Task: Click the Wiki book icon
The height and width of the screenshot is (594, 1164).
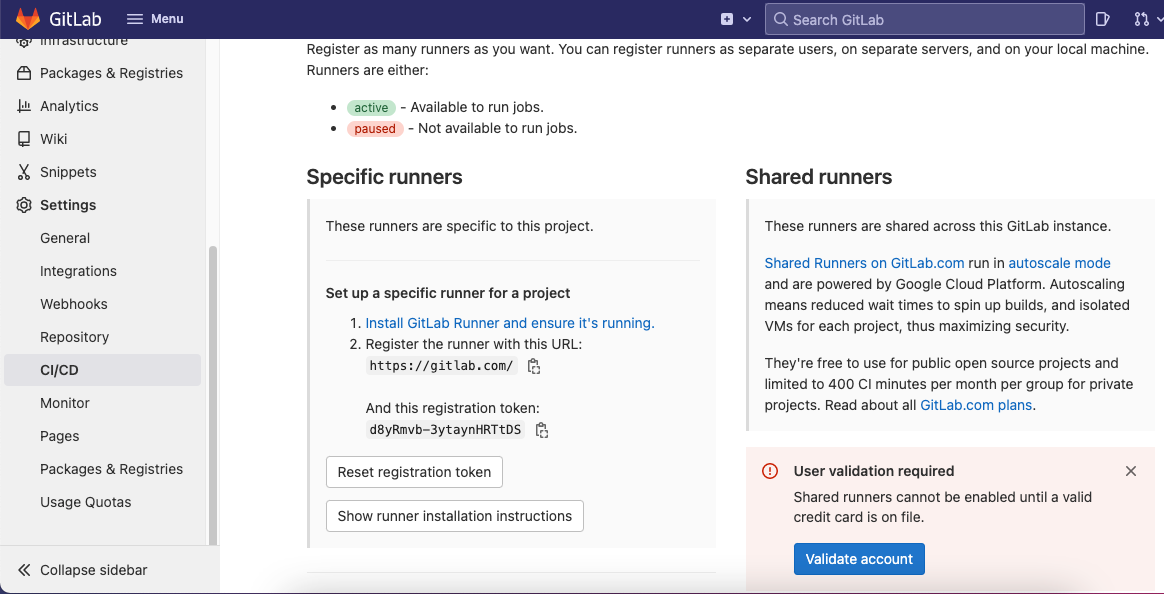Action: (24, 139)
